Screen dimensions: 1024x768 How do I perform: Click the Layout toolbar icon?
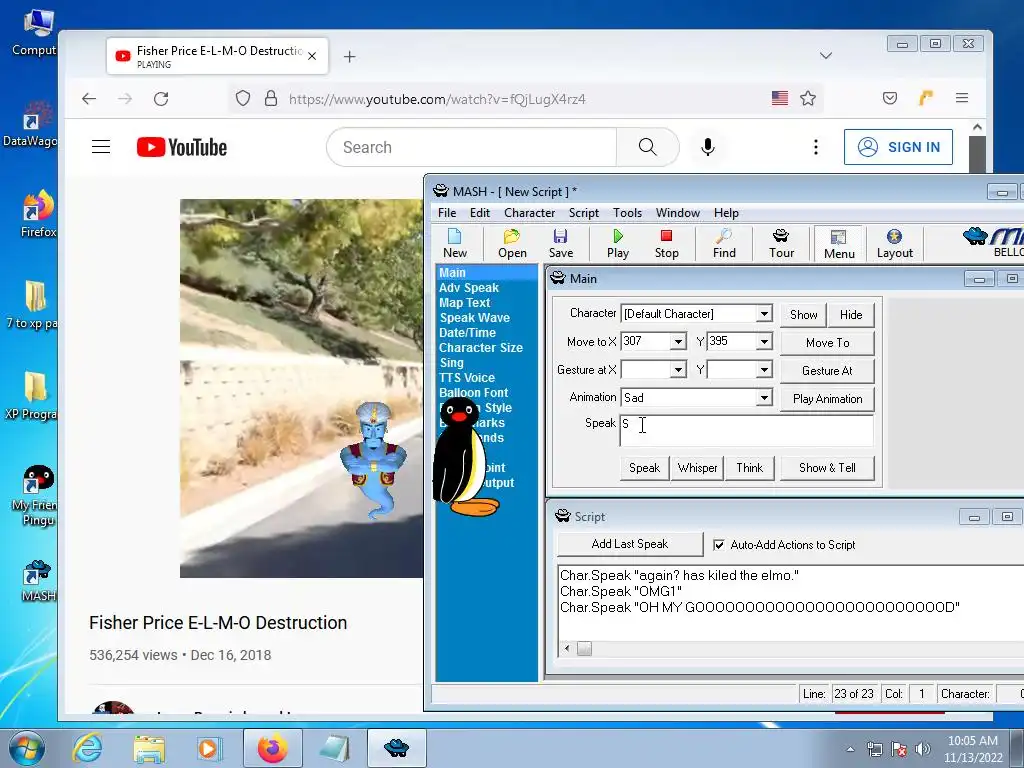pyautogui.click(x=895, y=244)
